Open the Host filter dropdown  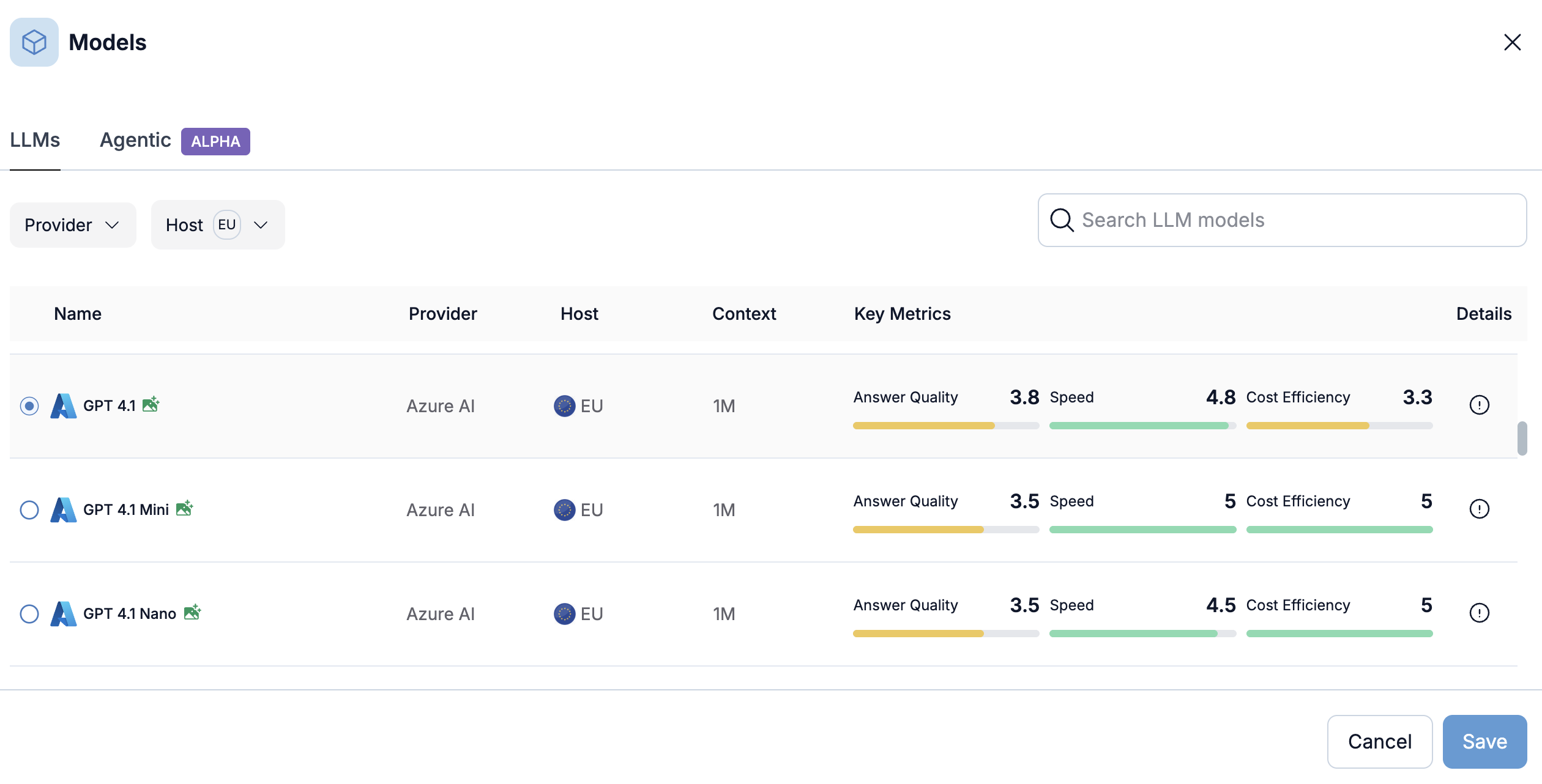[218, 225]
